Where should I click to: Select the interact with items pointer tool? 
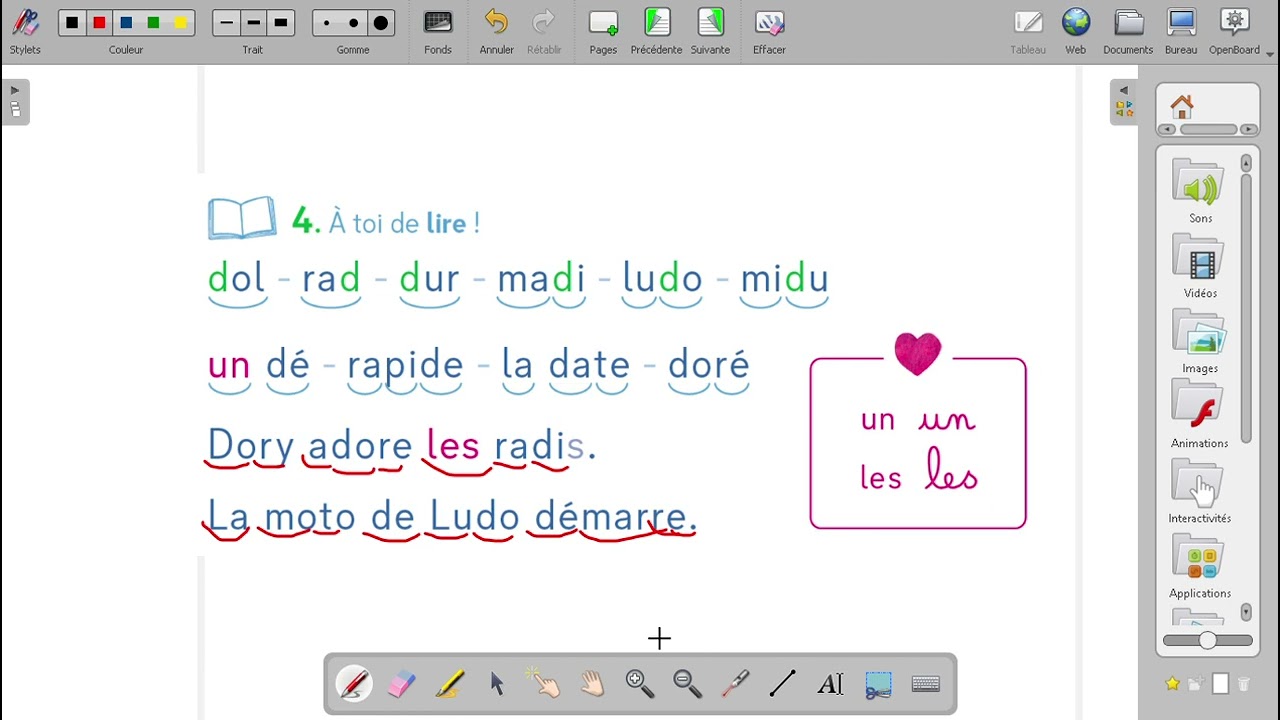545,684
